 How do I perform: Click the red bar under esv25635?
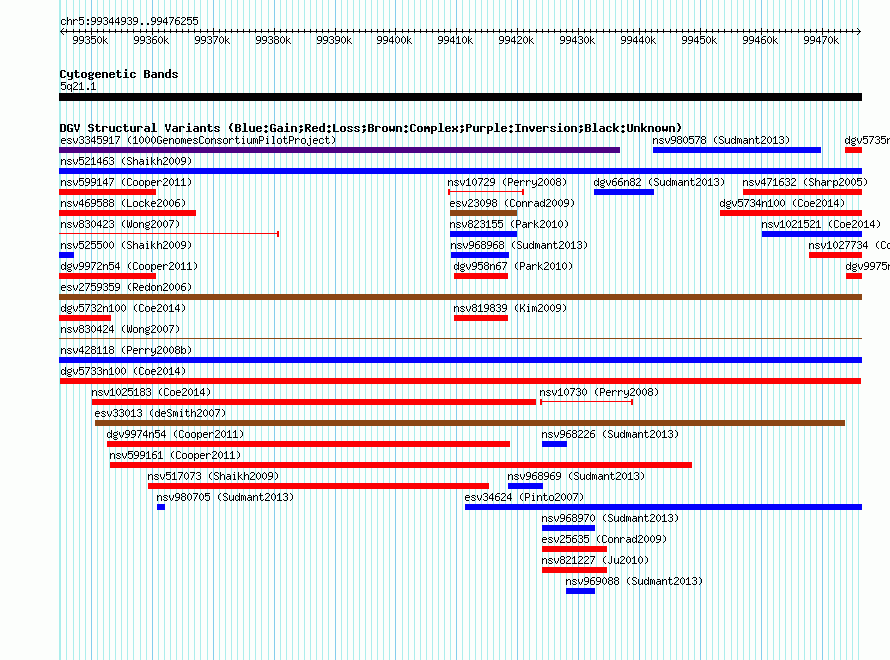click(x=574, y=549)
